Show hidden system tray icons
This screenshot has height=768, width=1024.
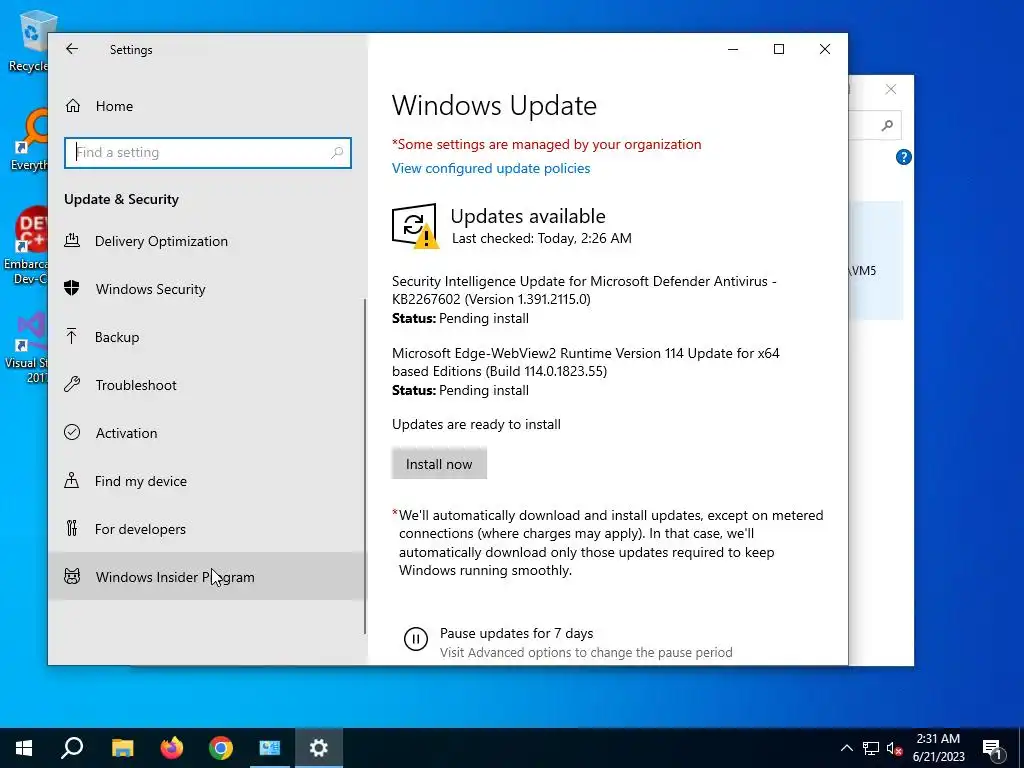(x=846, y=748)
